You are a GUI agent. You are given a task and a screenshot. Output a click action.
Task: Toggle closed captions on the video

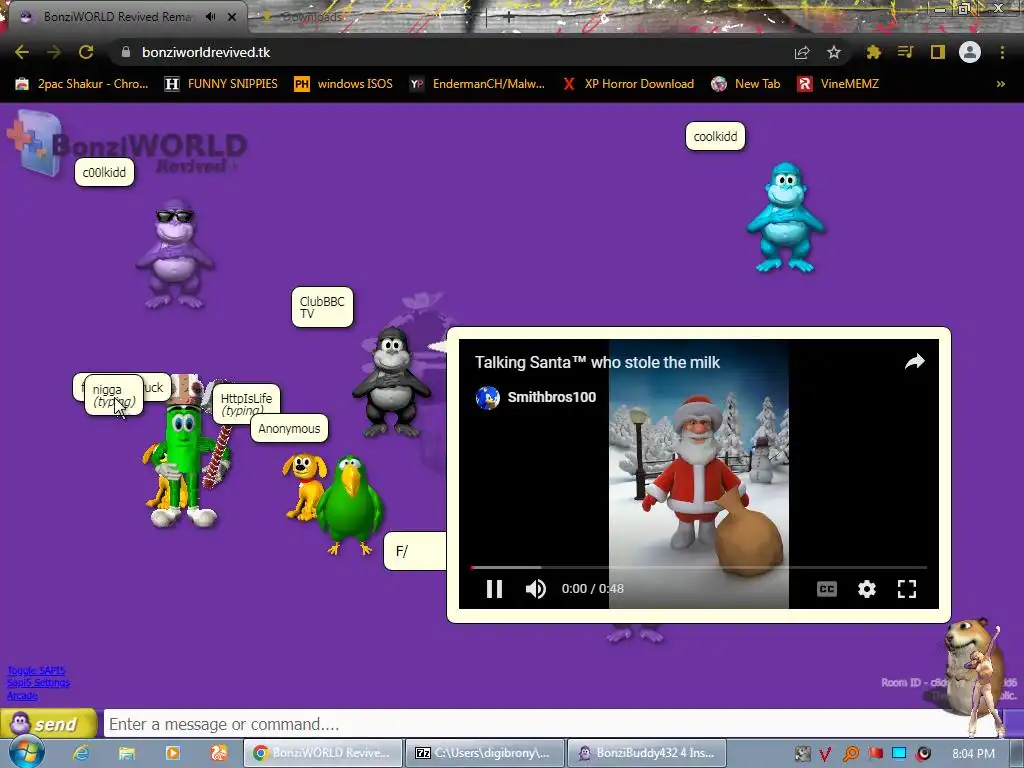pos(827,589)
